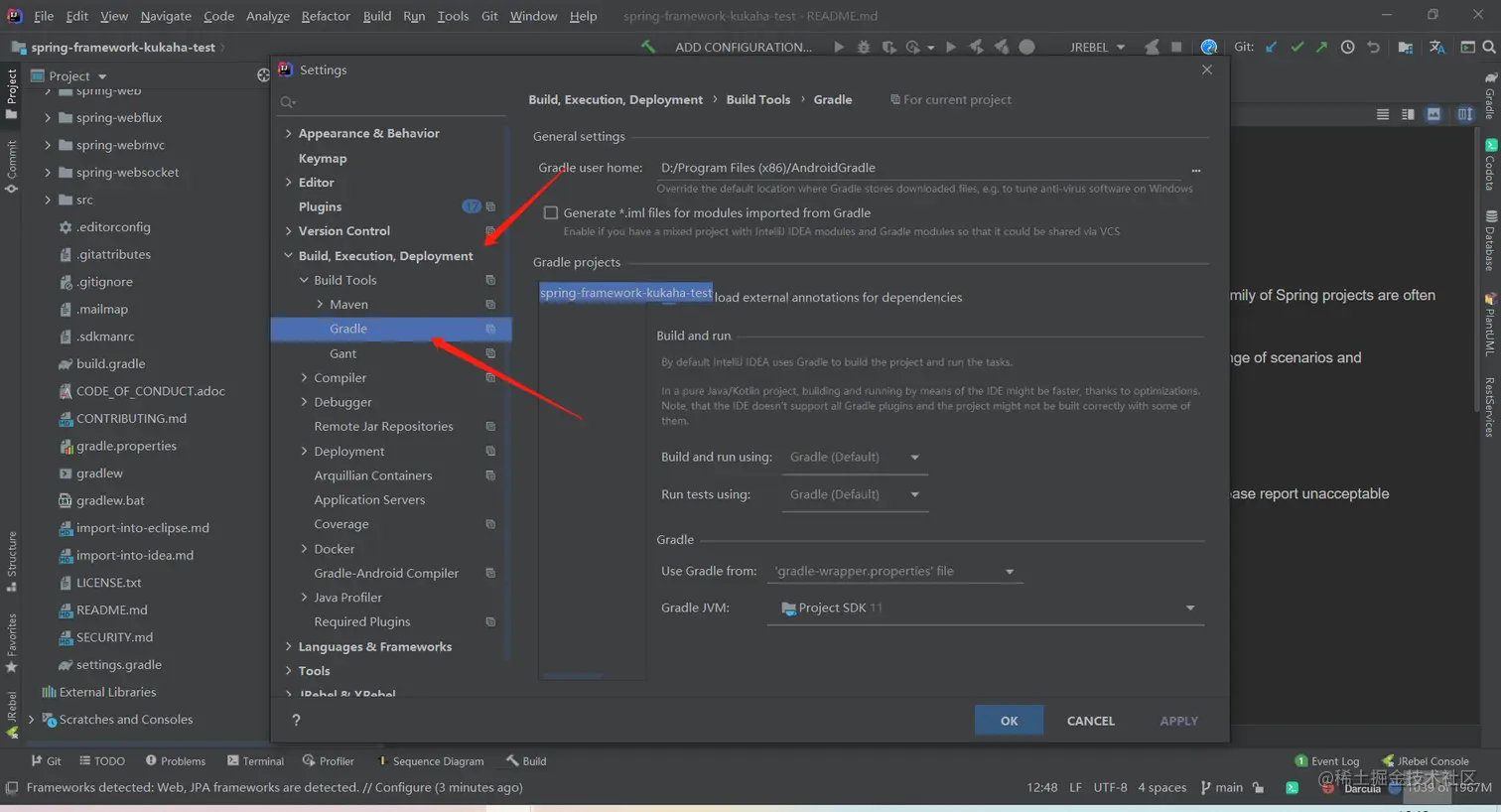This screenshot has width=1501, height=812.
Task: Click the Git update project arrow
Action: [1271, 47]
